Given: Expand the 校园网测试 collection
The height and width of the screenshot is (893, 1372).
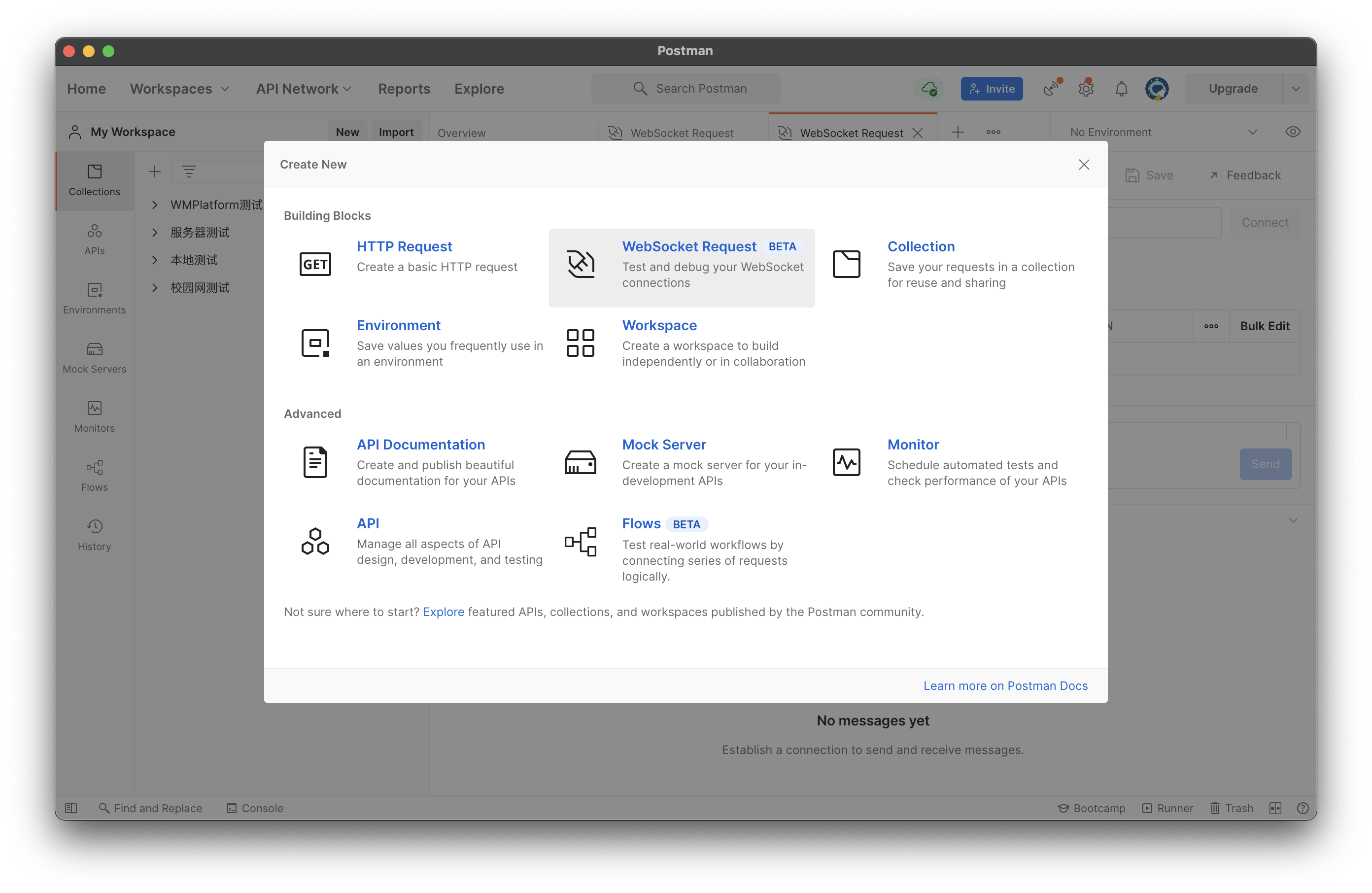Looking at the screenshot, I should click(x=154, y=288).
